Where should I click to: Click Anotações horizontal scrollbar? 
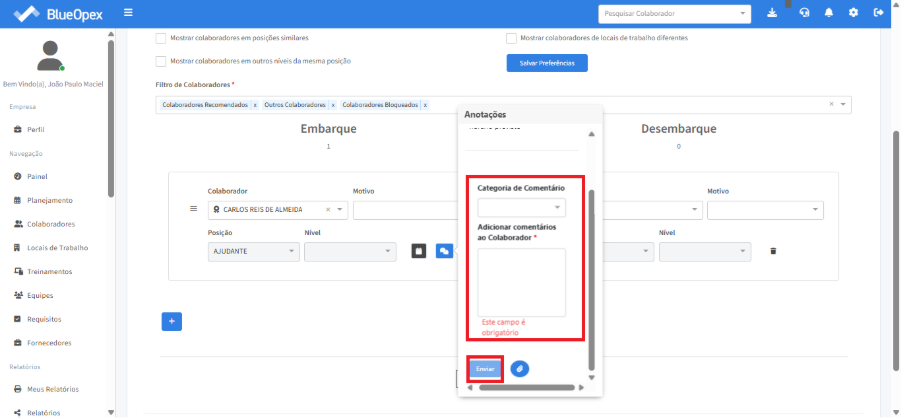click(x=526, y=388)
